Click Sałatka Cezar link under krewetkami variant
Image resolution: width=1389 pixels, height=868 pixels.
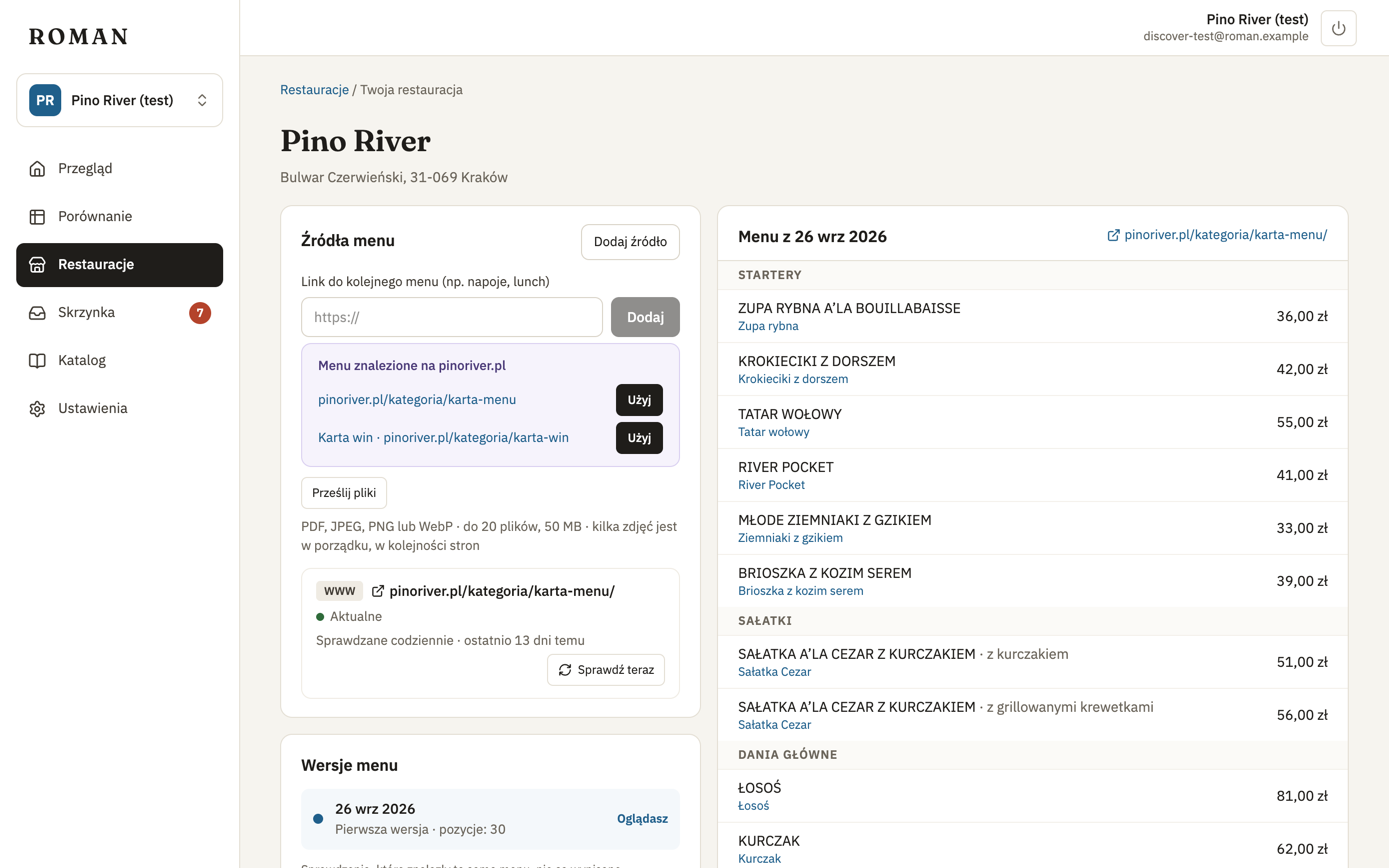774,725
